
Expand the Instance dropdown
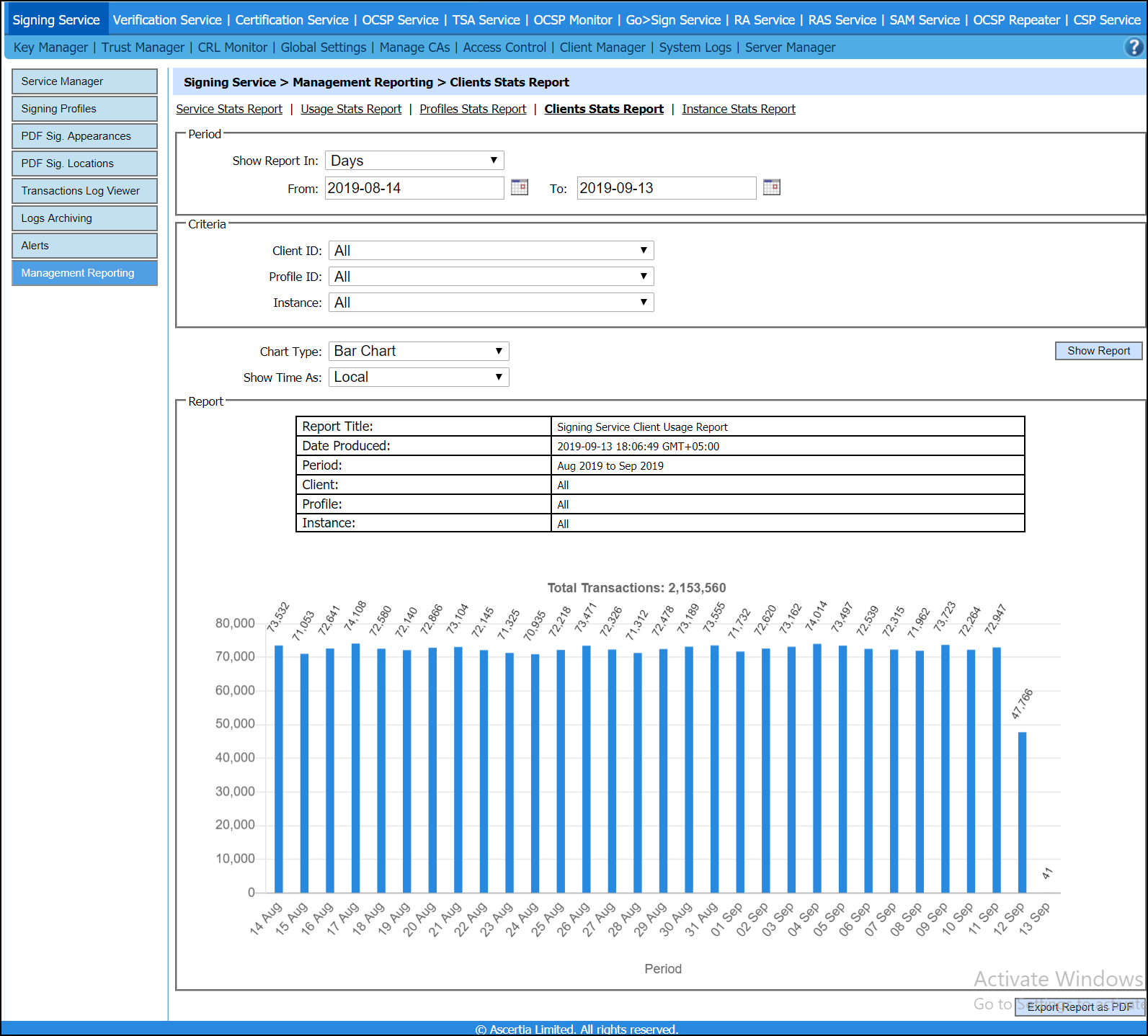pos(491,303)
